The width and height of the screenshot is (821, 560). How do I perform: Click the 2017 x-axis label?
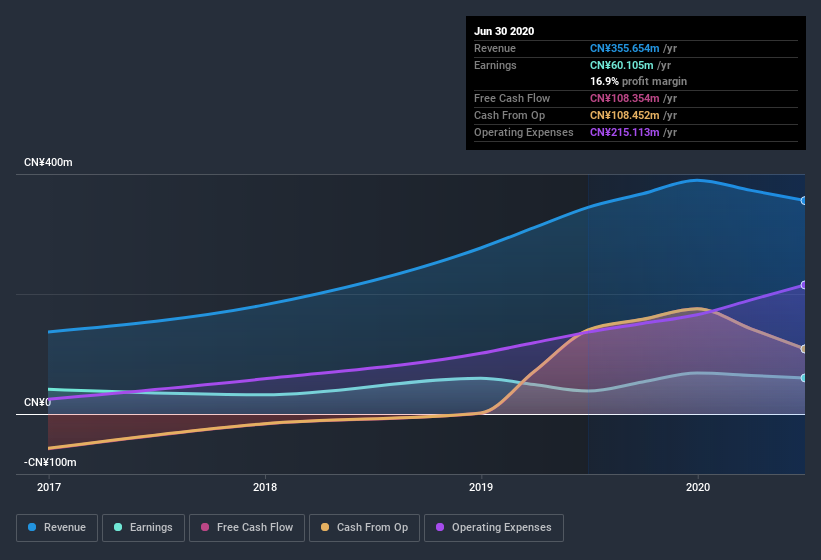pos(49,487)
